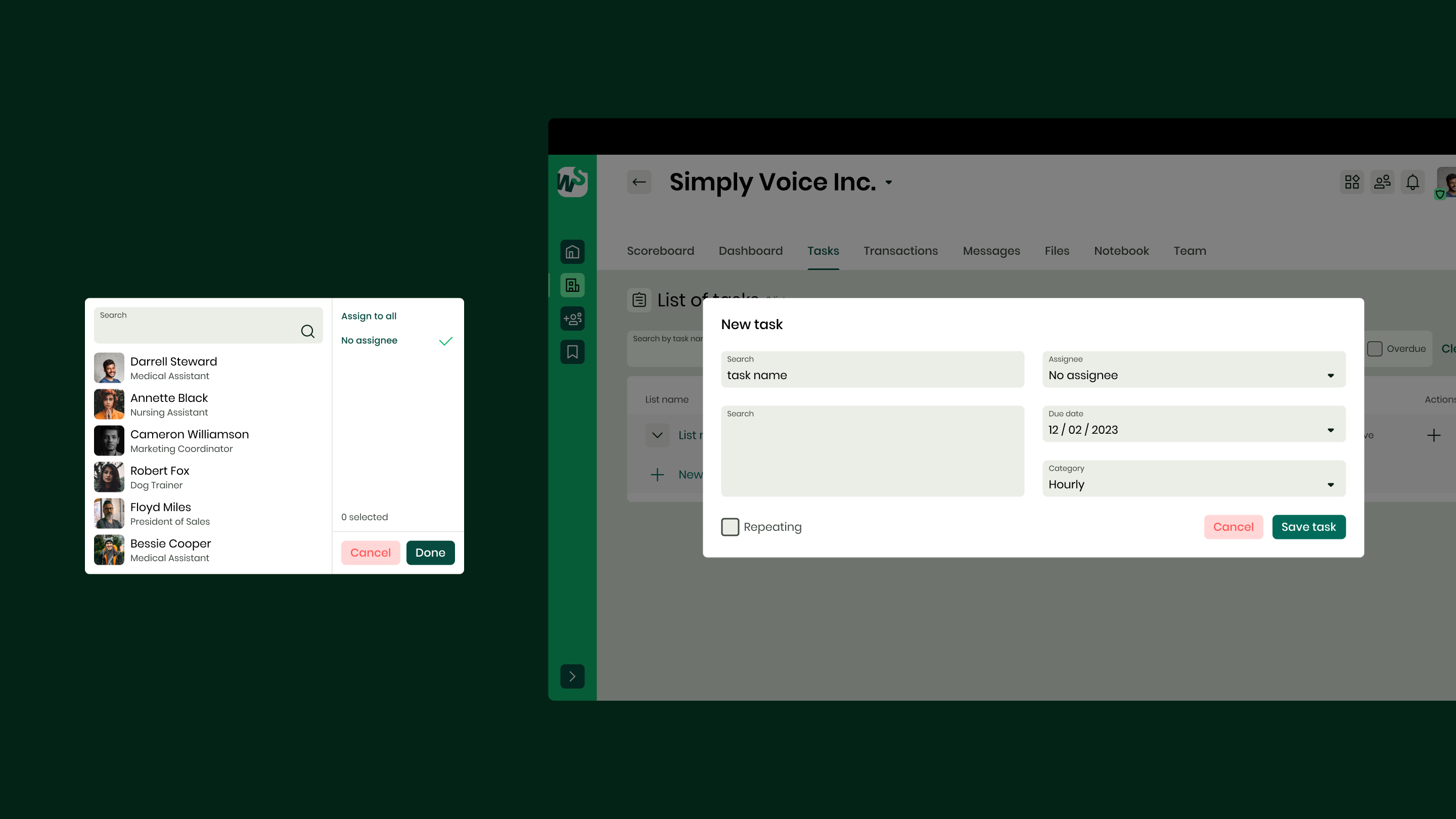Image resolution: width=1456 pixels, height=819 pixels.
Task: Expand the sidebar with the arrow button
Action: pos(572,676)
